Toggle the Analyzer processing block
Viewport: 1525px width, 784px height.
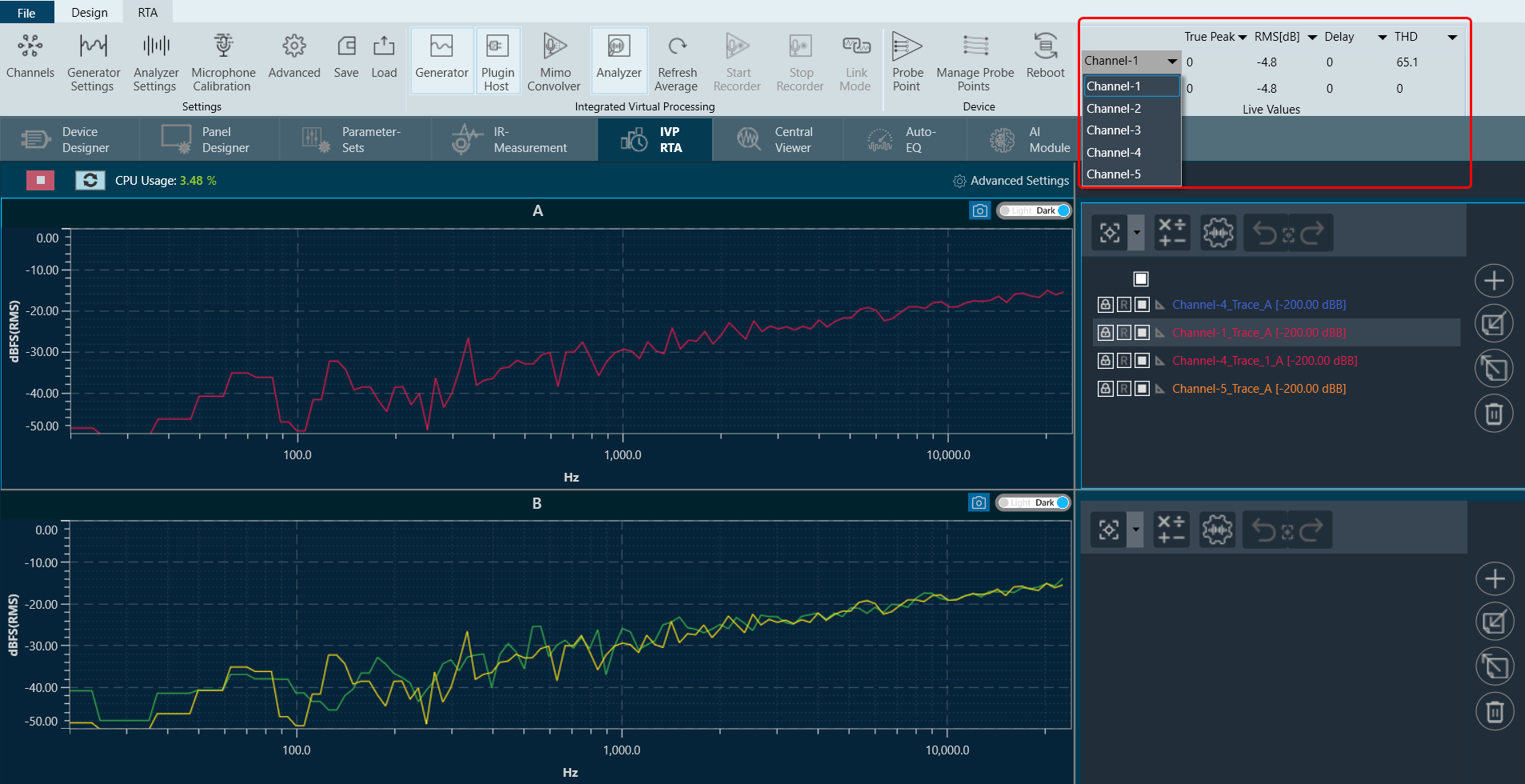click(618, 60)
